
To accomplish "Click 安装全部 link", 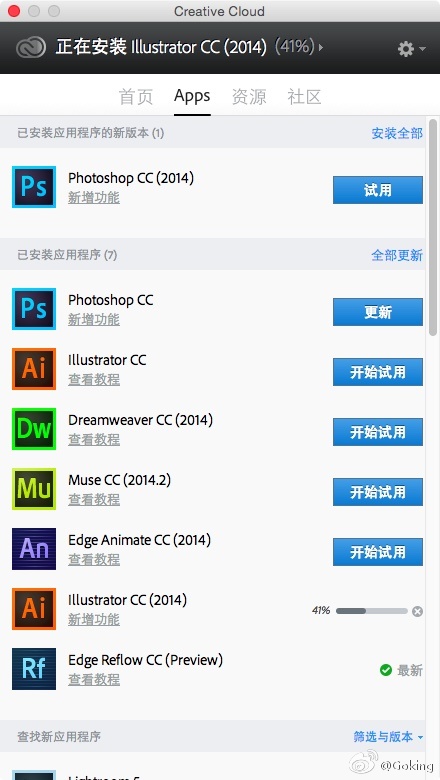I will coord(397,133).
